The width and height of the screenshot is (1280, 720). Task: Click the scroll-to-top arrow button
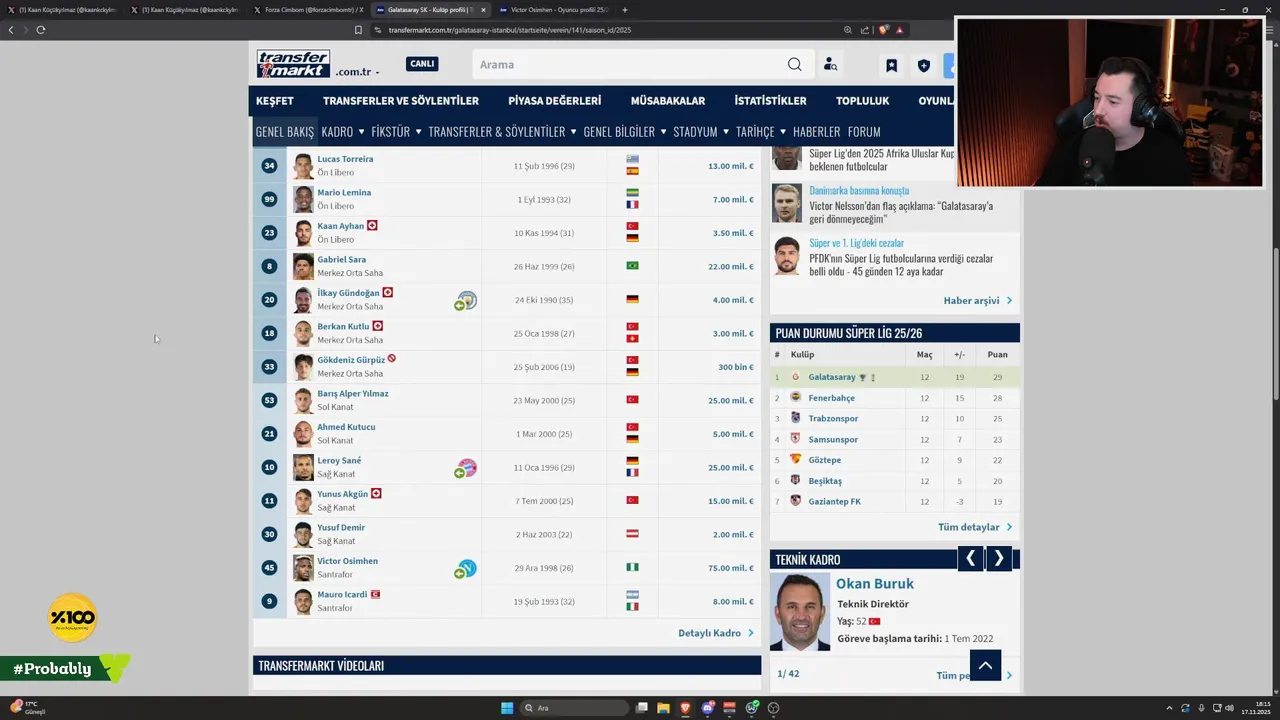point(985,665)
